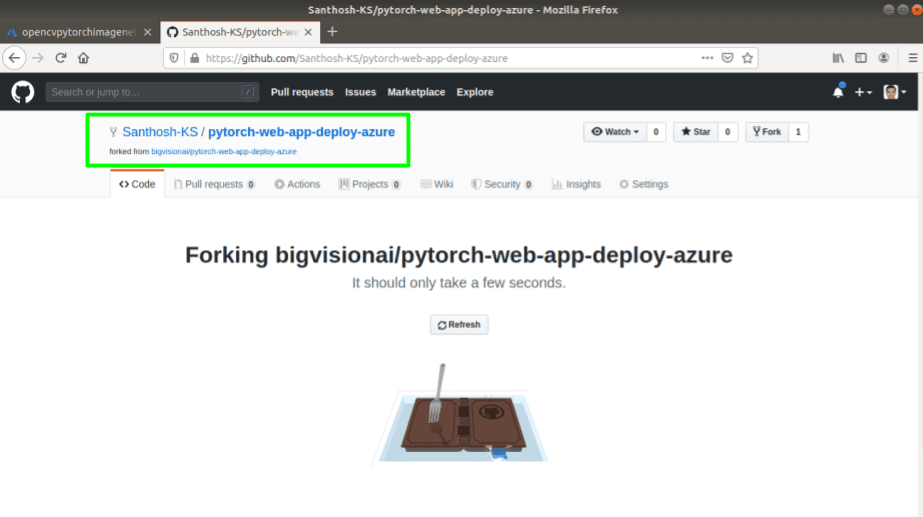Go back with the browser back arrow

(x=14, y=58)
